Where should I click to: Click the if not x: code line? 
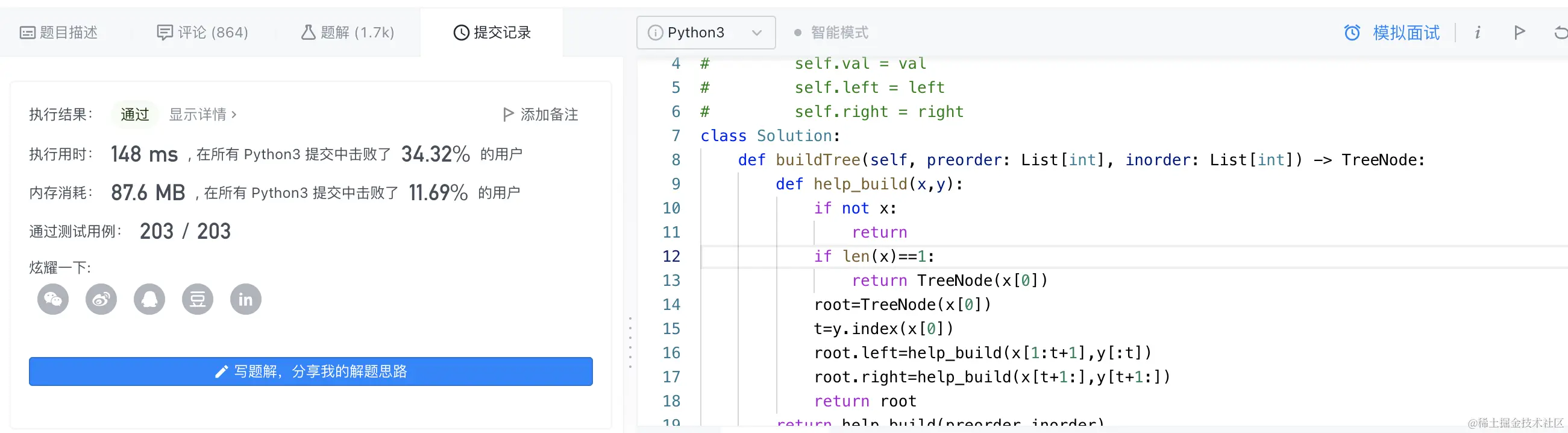855,208
